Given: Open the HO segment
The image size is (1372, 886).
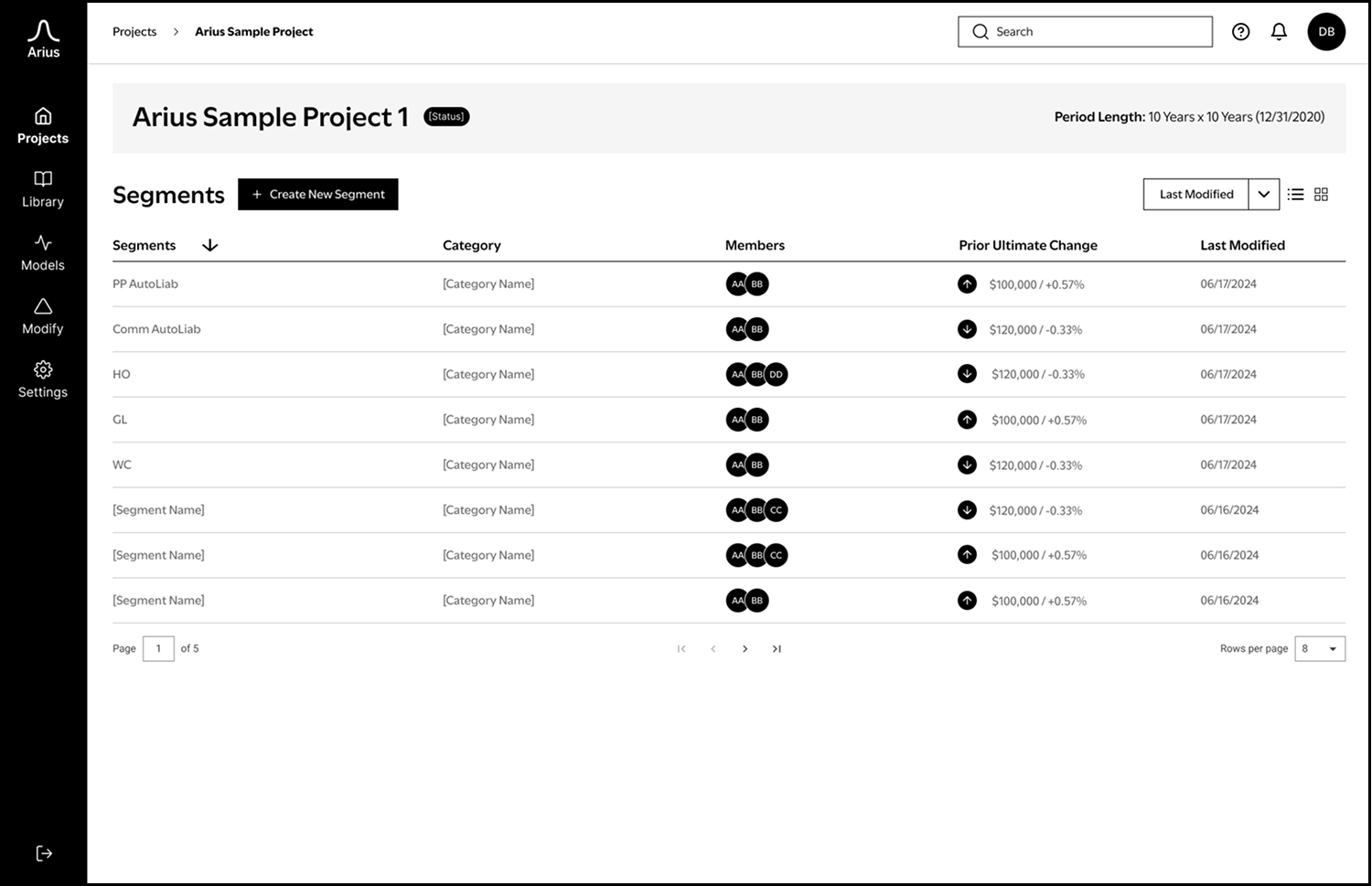Looking at the screenshot, I should click(122, 374).
